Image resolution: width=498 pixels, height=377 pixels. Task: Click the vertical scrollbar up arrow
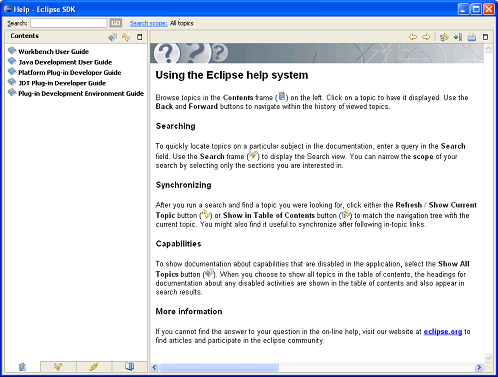tap(488, 49)
